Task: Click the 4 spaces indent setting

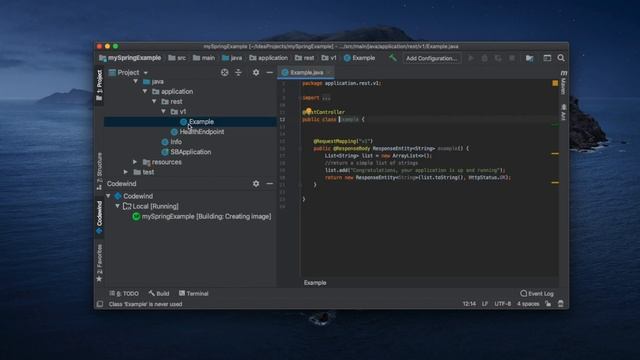Action: (528, 304)
